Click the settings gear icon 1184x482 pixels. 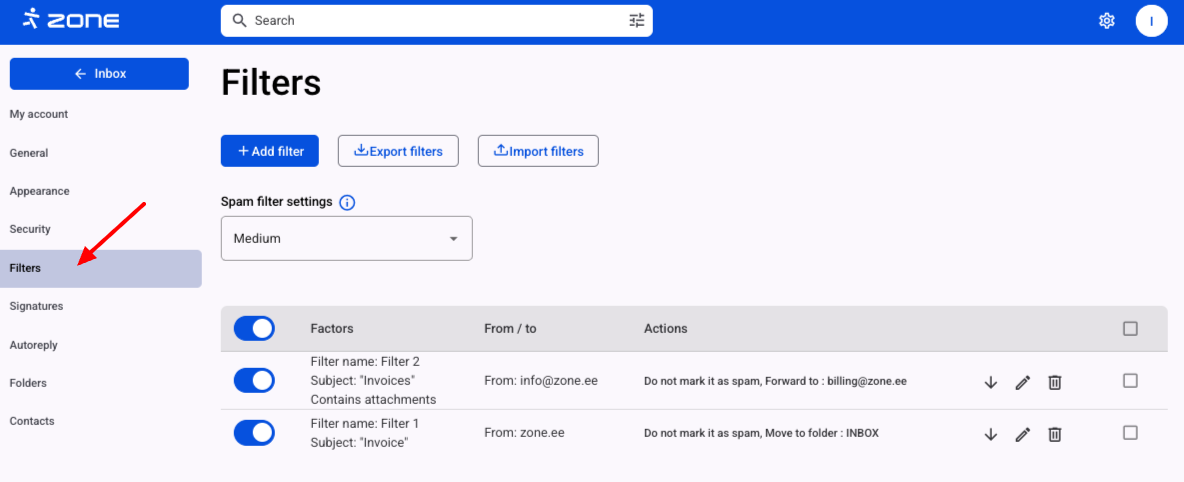[1106, 20]
